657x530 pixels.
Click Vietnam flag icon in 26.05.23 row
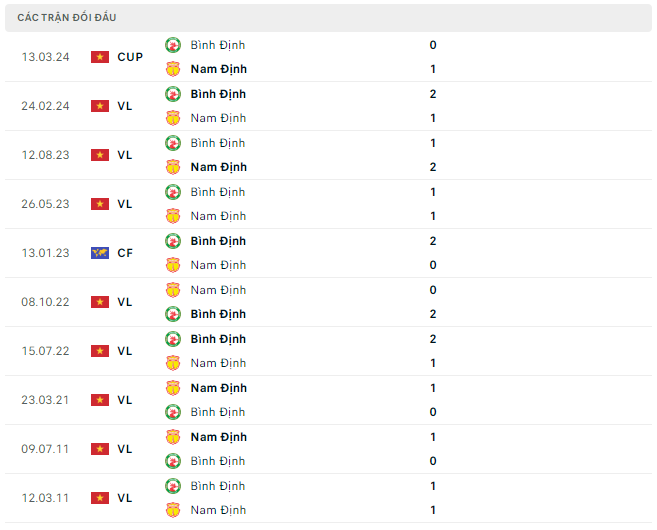pyautogui.click(x=100, y=204)
